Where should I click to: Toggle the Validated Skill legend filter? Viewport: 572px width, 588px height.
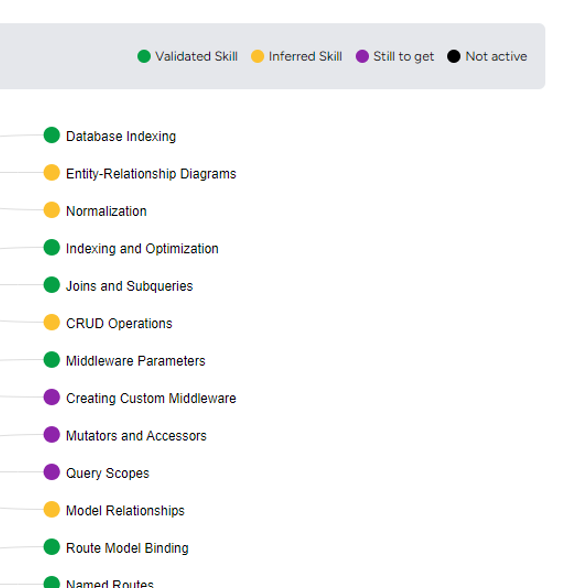coord(188,56)
